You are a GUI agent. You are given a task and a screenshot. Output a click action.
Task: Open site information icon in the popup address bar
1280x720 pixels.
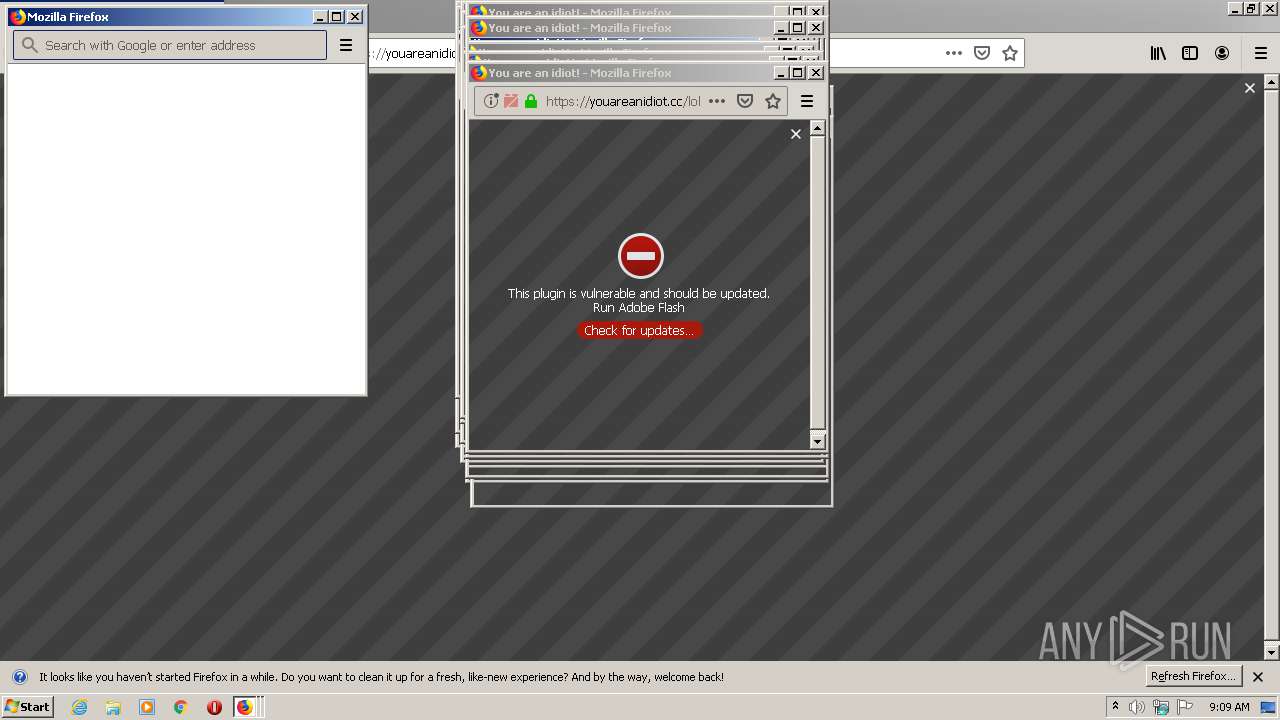coord(490,101)
